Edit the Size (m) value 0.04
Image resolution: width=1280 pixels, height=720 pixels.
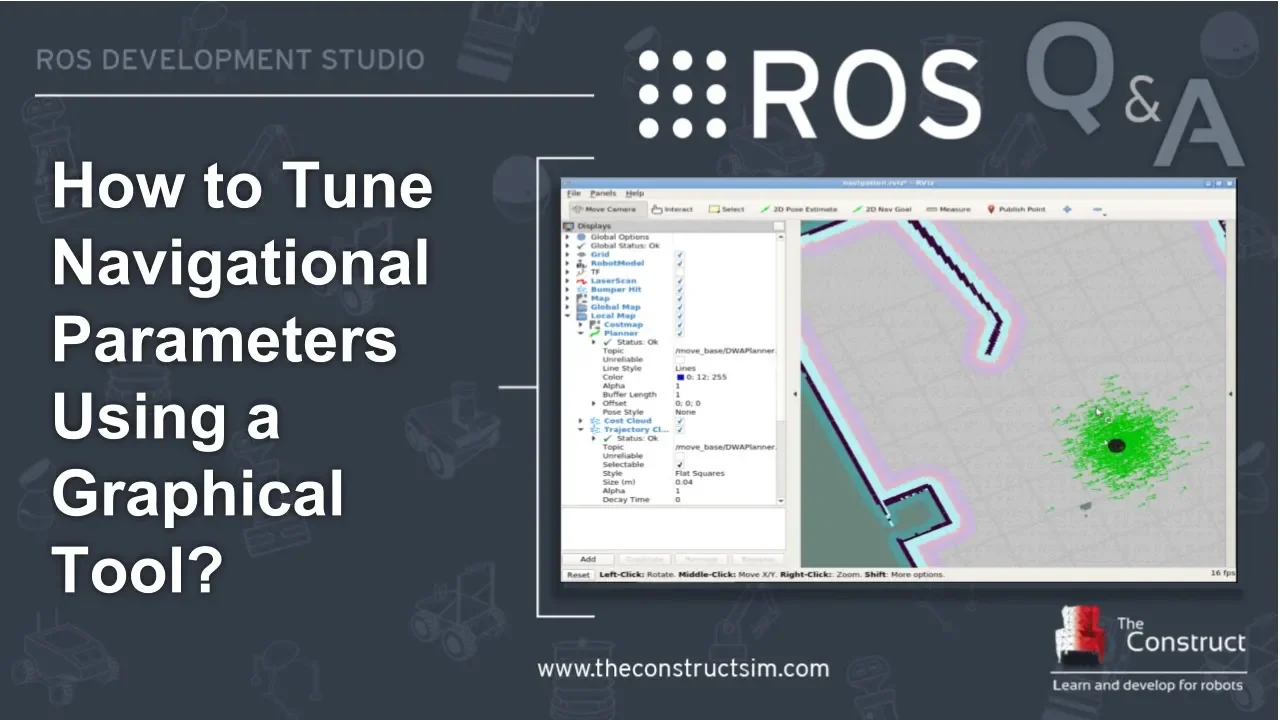point(684,482)
